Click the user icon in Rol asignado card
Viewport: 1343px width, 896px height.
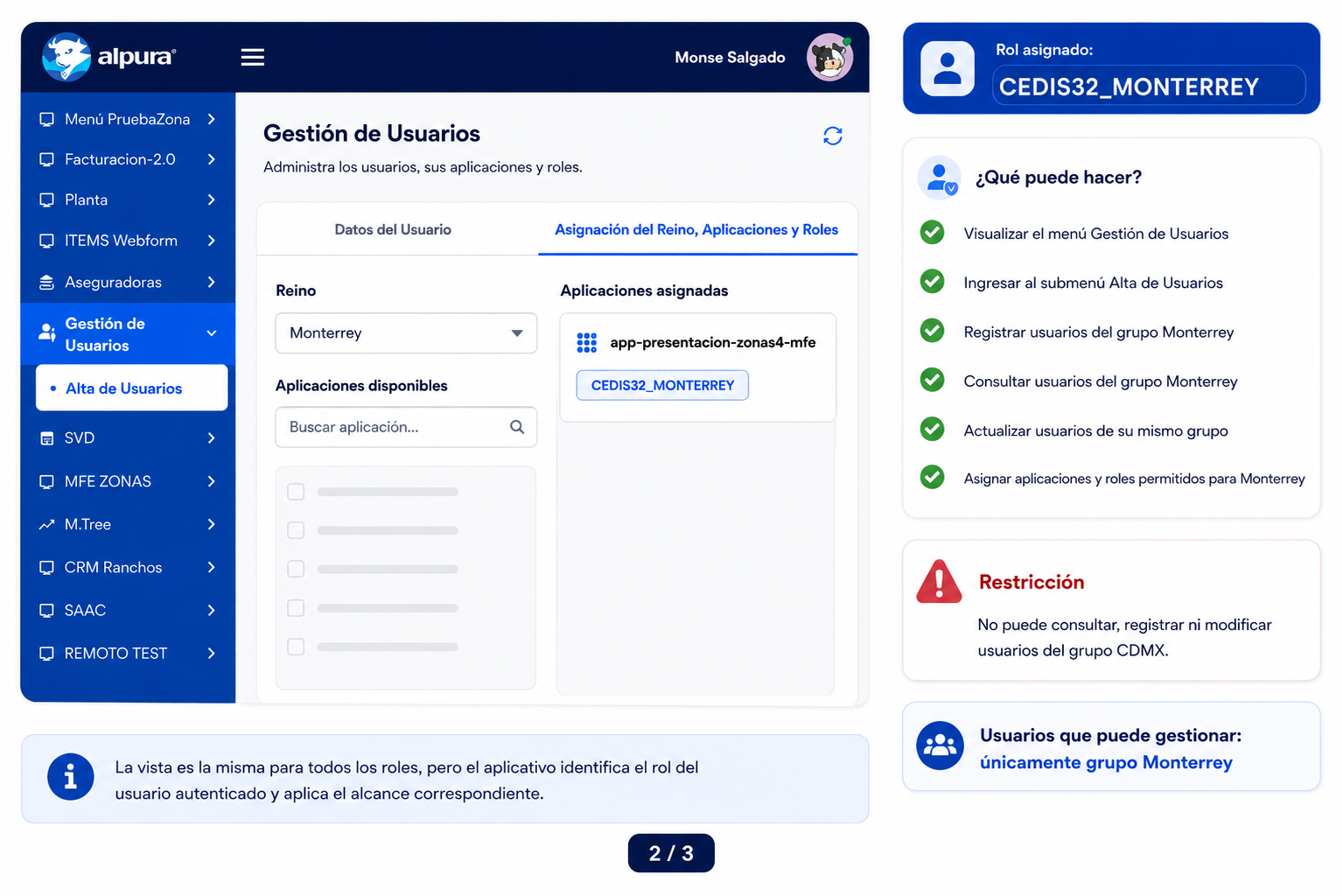pos(948,68)
